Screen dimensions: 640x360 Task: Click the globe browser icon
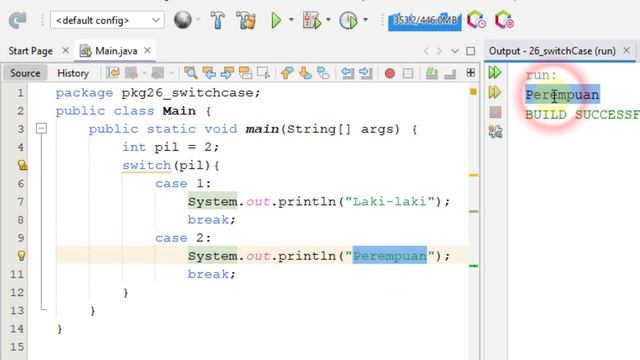tap(182, 20)
